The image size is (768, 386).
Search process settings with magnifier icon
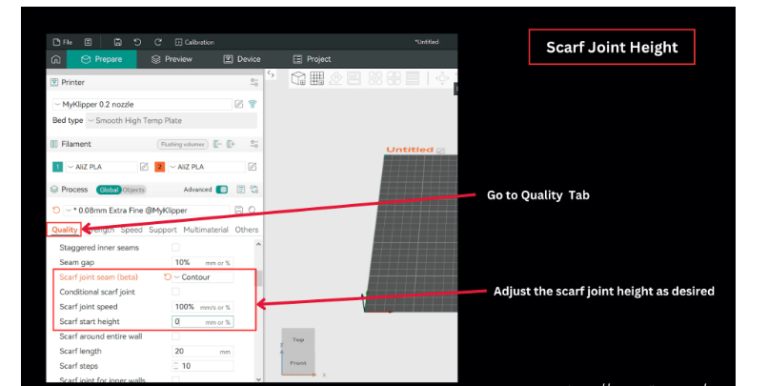tap(252, 210)
